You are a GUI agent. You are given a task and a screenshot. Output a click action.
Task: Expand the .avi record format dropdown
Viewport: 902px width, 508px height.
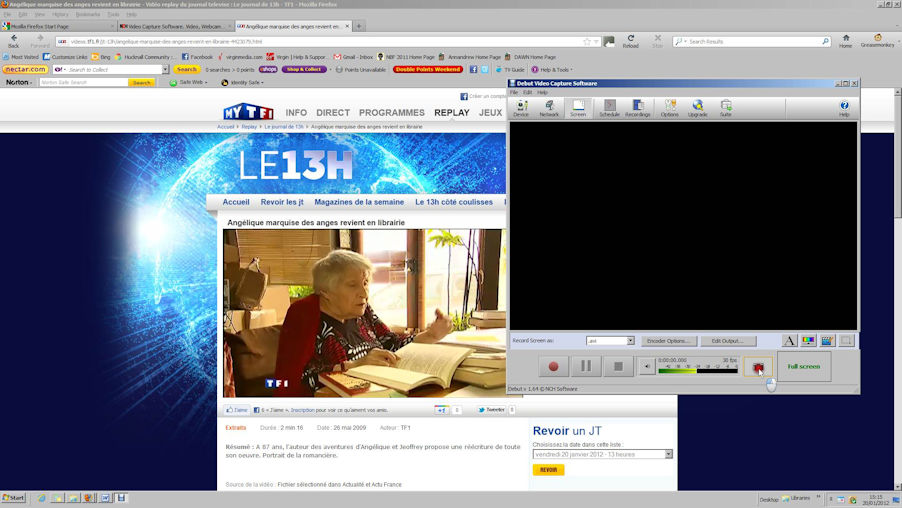click(x=630, y=341)
